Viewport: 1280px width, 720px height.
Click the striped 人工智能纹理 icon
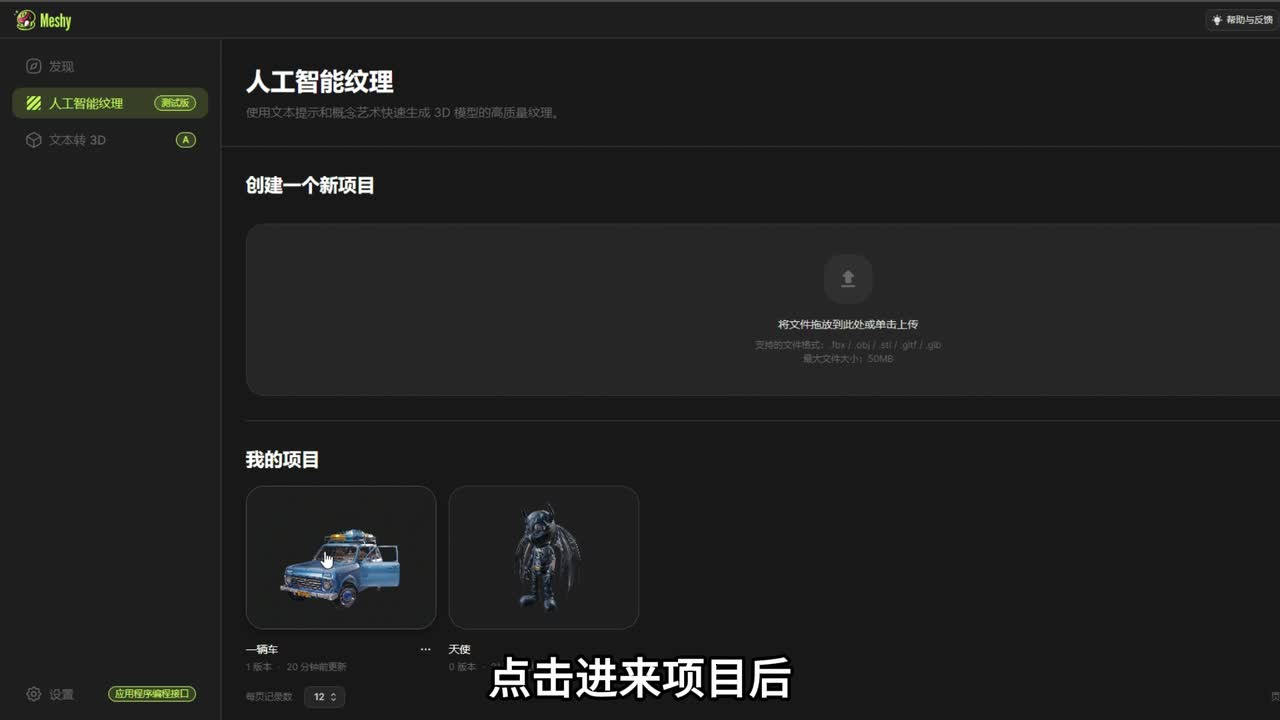[34, 103]
